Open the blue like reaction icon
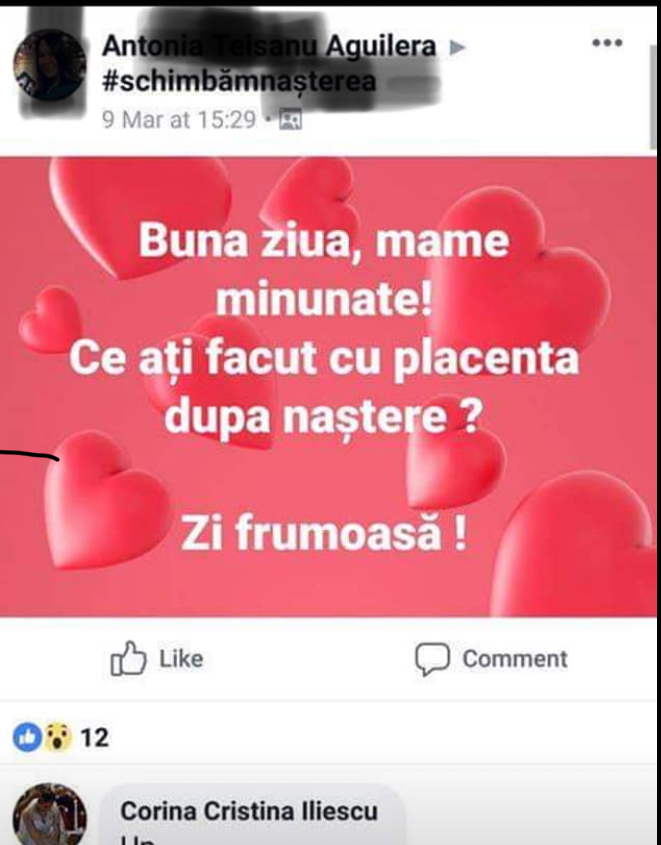The width and height of the screenshot is (661, 845). [x=27, y=737]
